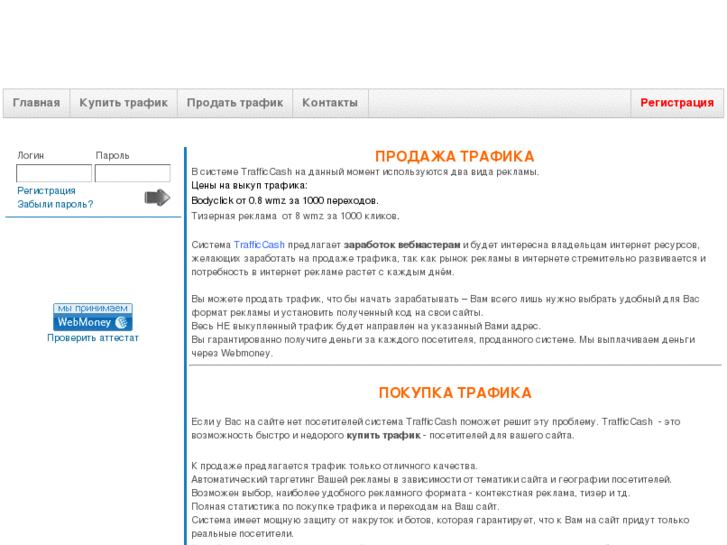Viewport: 727px width, 545px height.
Task: Click the Пароль label
Action: click(x=112, y=156)
